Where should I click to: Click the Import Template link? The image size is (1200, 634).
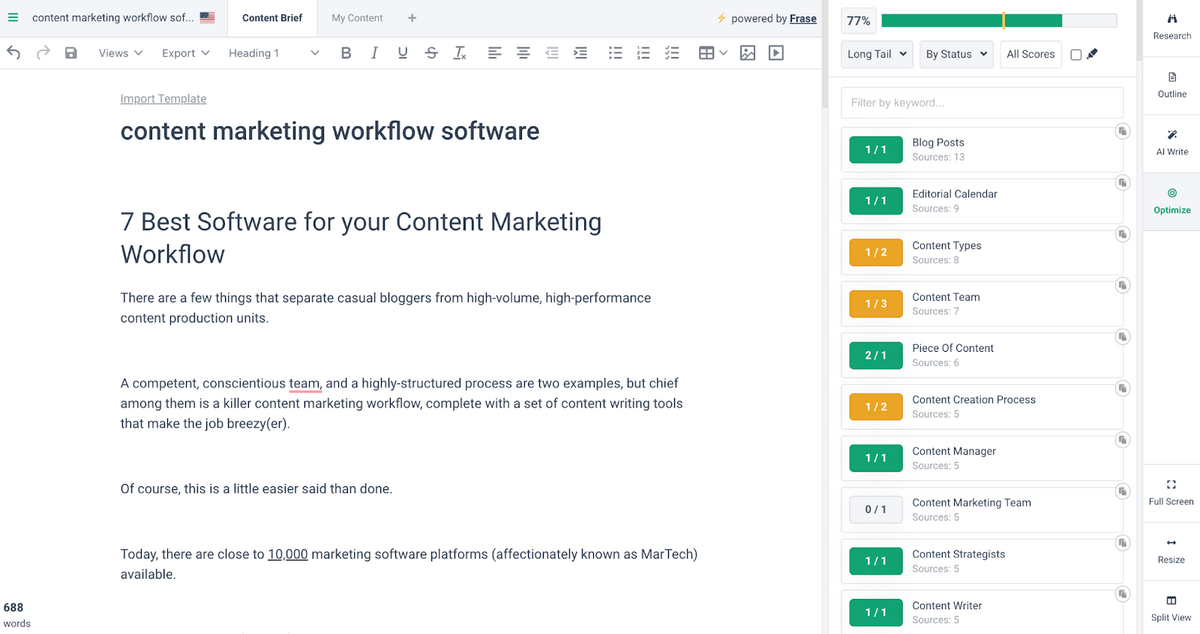(163, 98)
